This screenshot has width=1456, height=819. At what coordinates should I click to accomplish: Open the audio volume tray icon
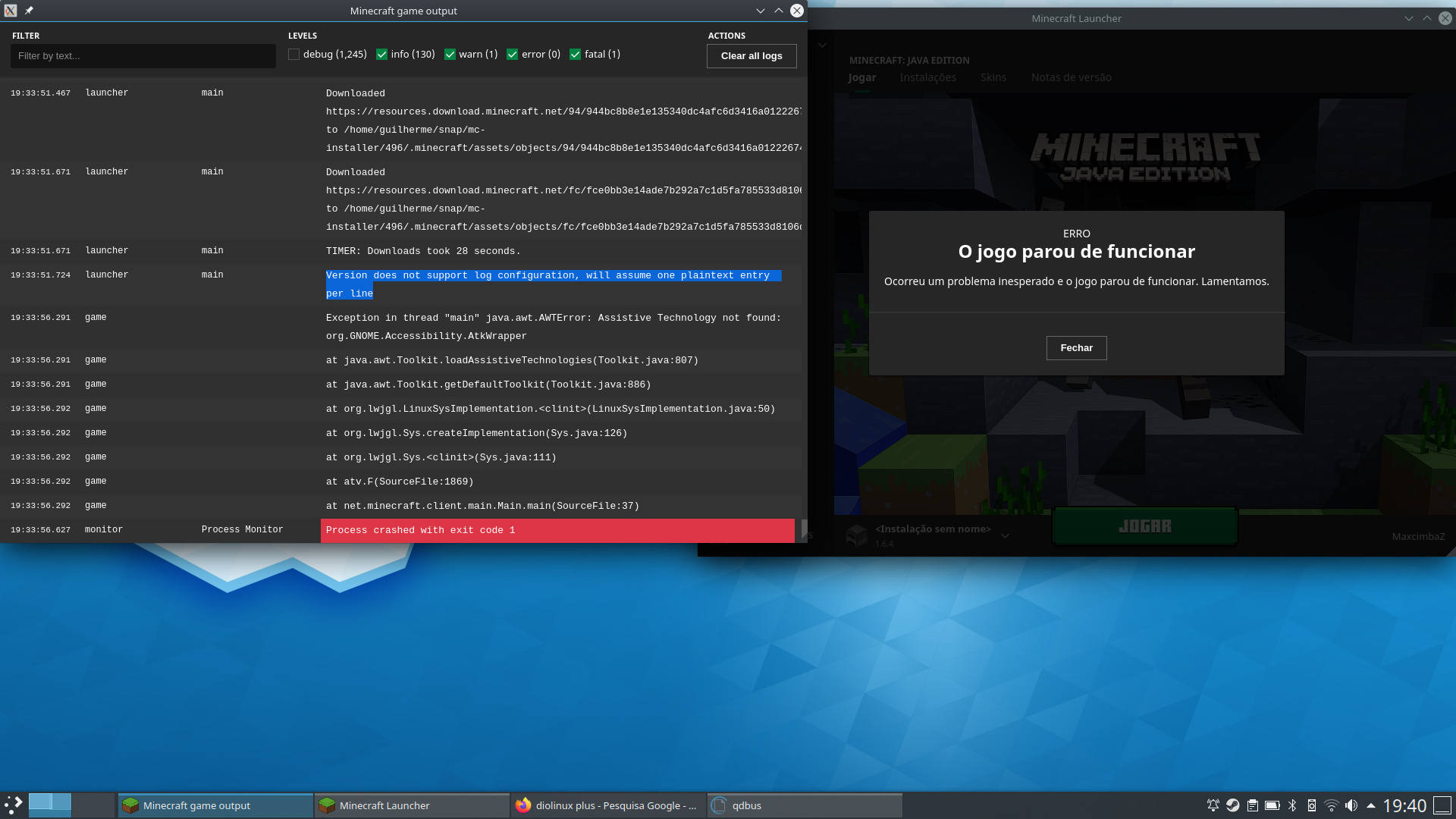(1351, 805)
